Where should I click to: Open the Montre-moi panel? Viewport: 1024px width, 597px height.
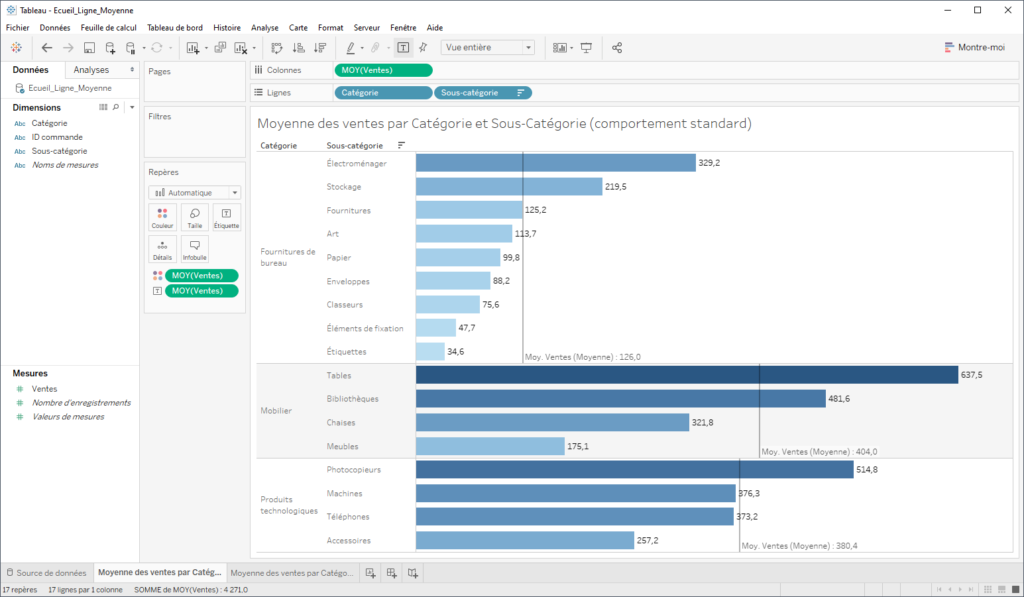pos(974,47)
